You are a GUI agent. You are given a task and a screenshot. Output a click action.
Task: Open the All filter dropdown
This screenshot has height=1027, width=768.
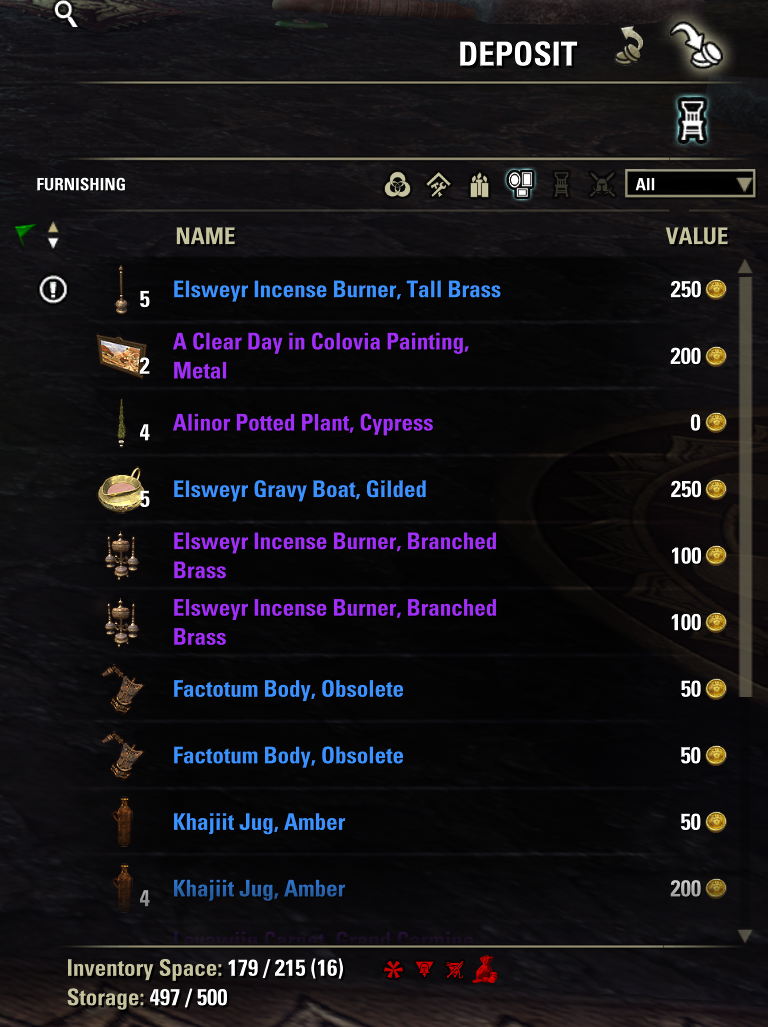point(690,184)
